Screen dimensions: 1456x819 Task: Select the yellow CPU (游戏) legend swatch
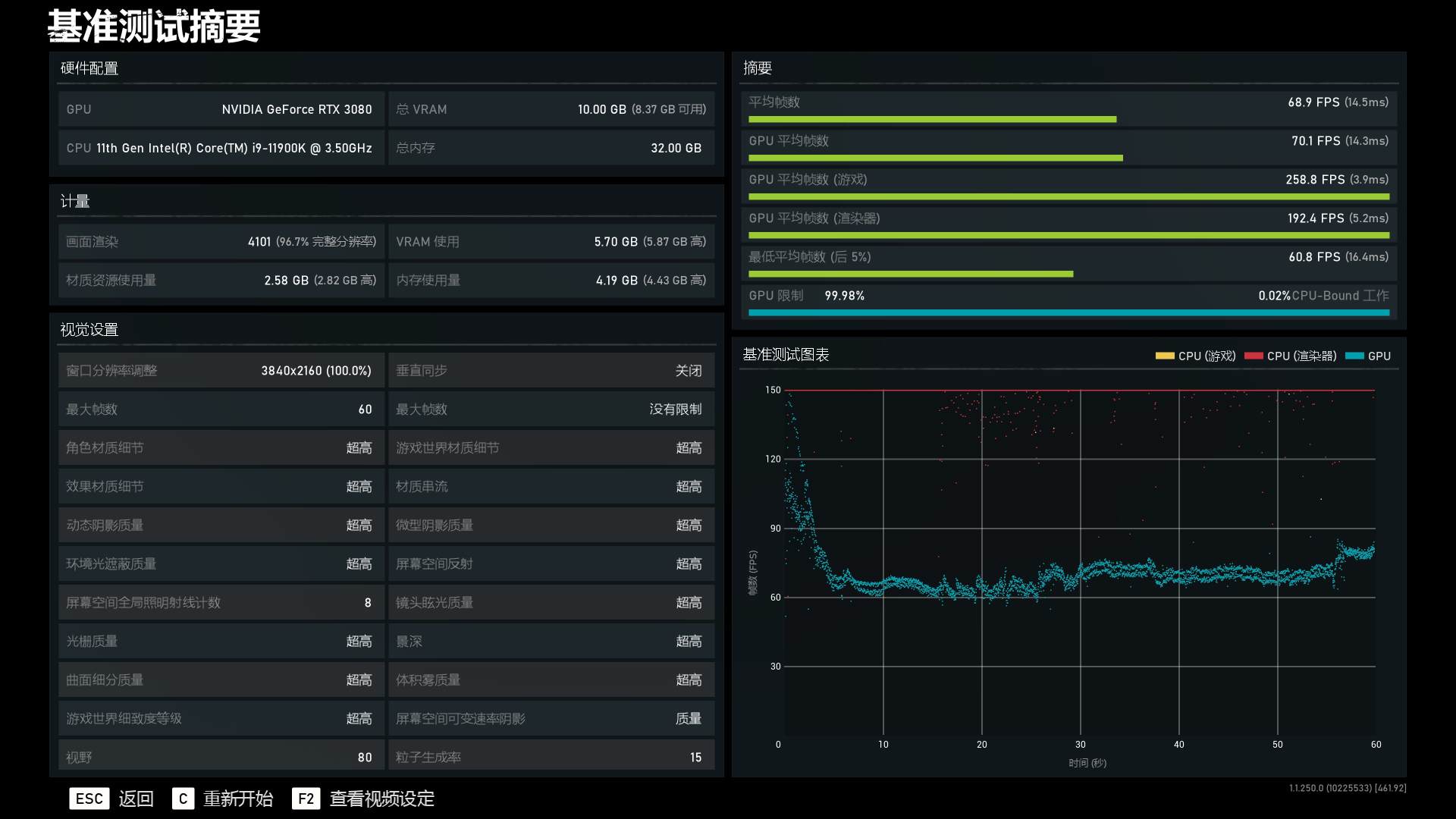point(1166,356)
